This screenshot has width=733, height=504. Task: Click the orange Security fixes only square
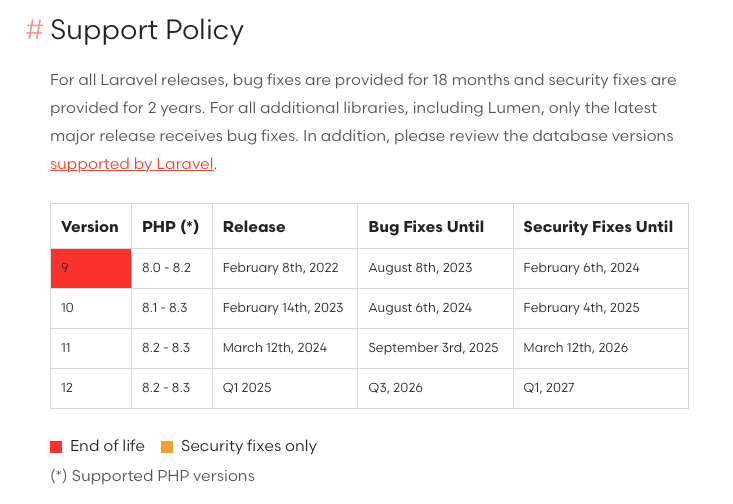[167, 447]
